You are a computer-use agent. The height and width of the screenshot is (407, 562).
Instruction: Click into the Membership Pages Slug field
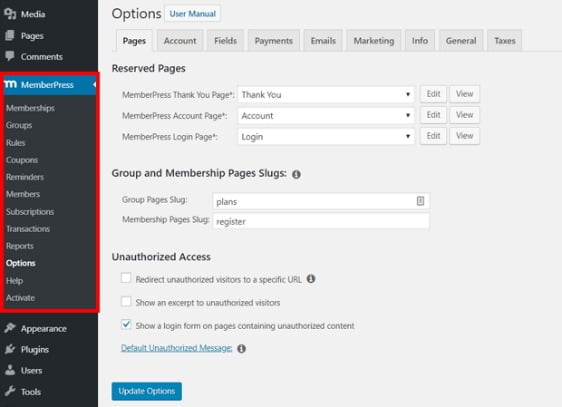[321, 221]
